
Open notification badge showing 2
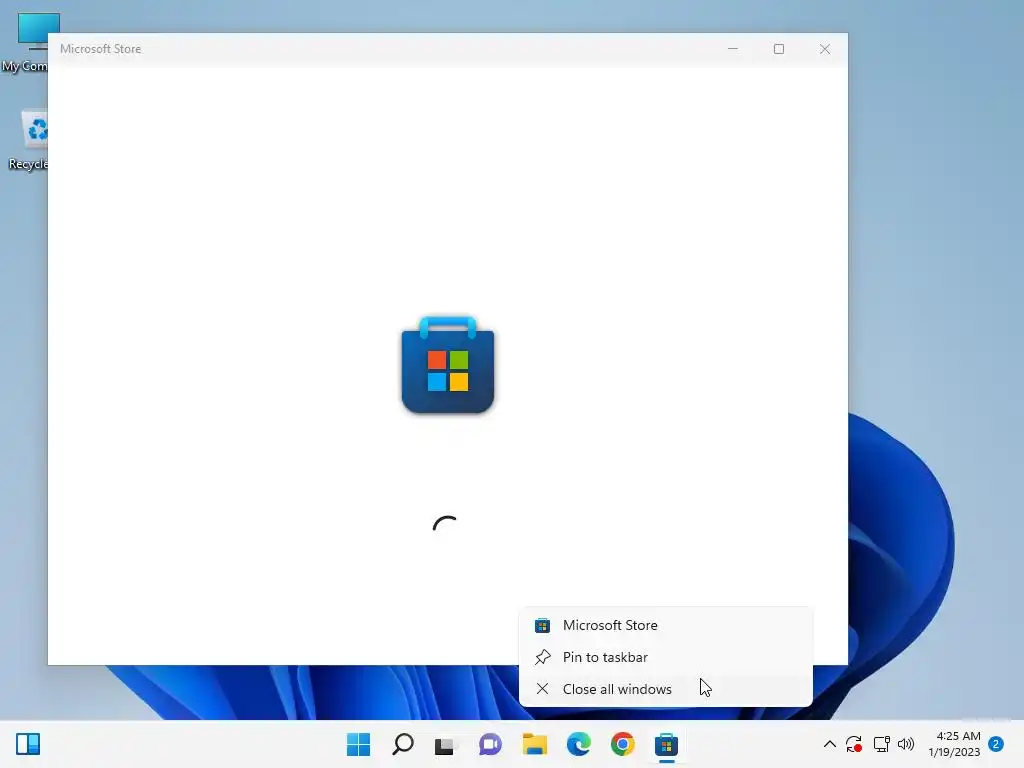coord(996,744)
